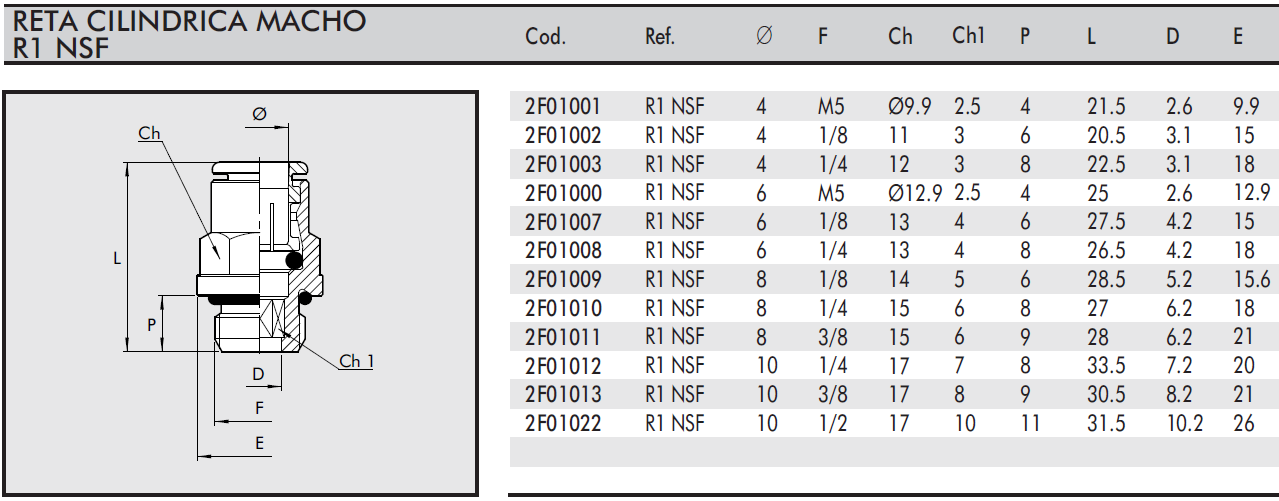This screenshot has width=1279, height=501.
Task: Click the title RETA CILINDRICA MACHO
Action: coord(190,21)
